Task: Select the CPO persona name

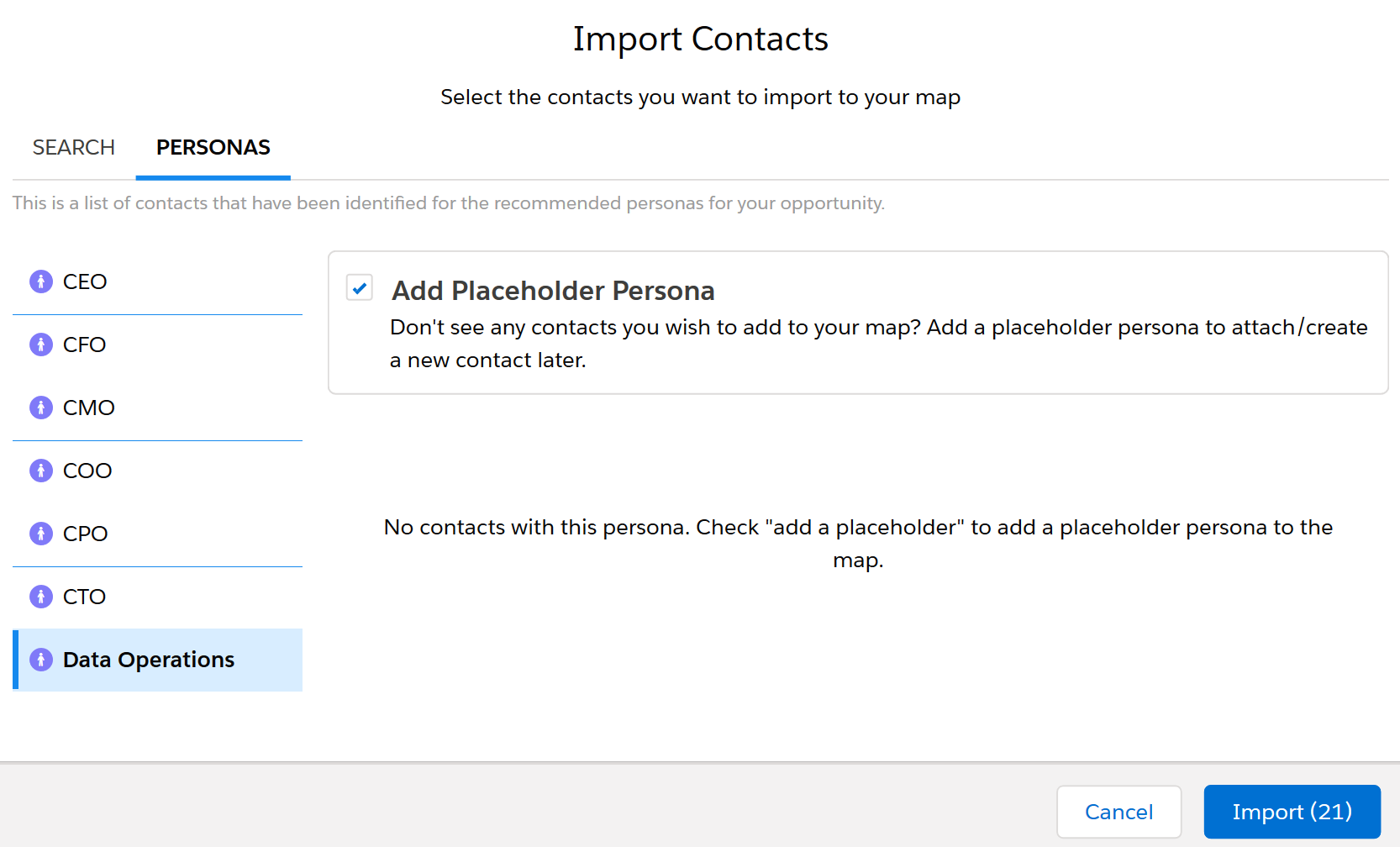Action: pos(86,534)
